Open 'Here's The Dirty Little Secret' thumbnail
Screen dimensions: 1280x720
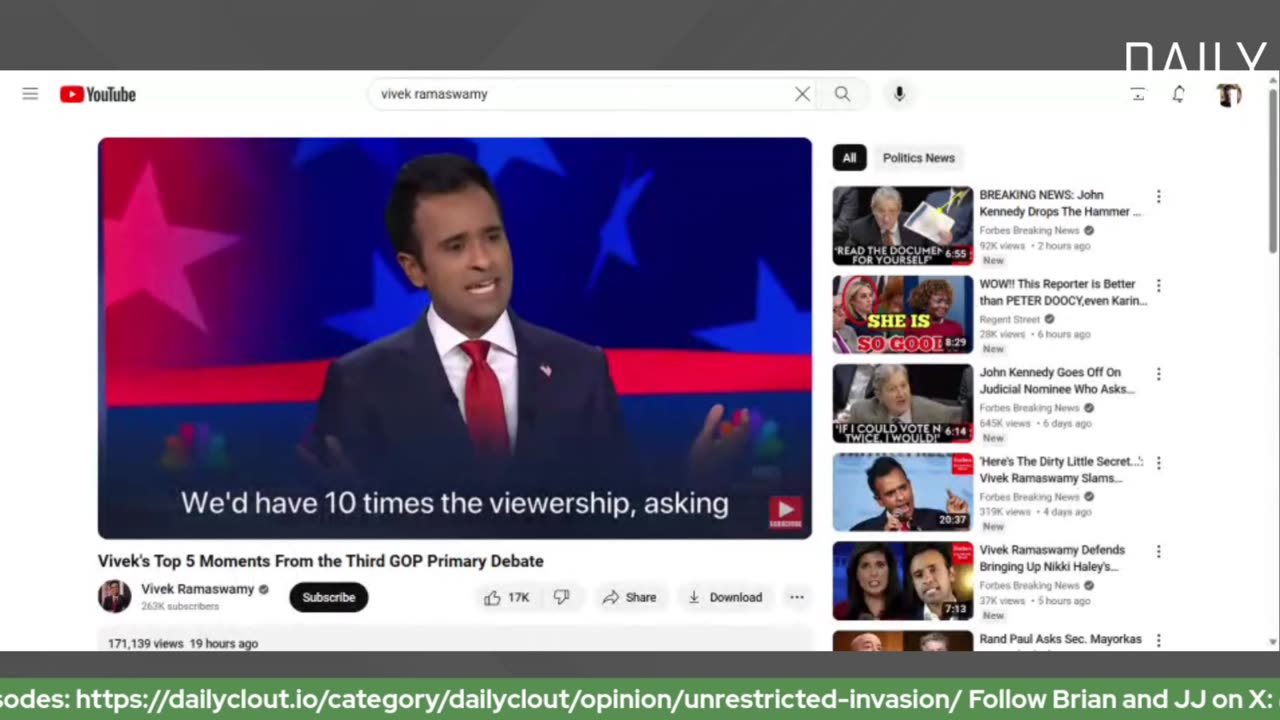coord(902,492)
